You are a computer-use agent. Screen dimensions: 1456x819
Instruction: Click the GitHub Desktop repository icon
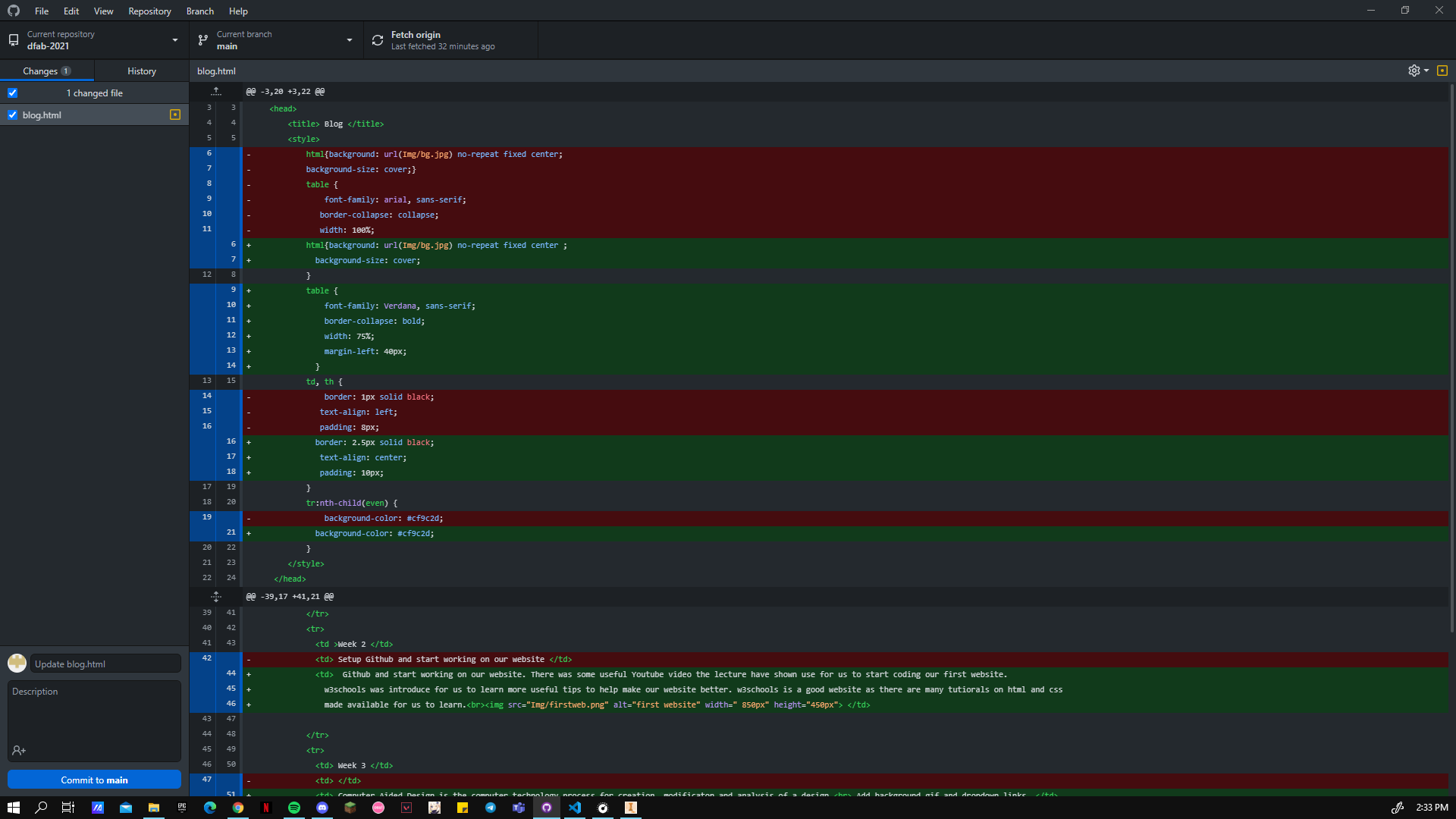tap(15, 40)
